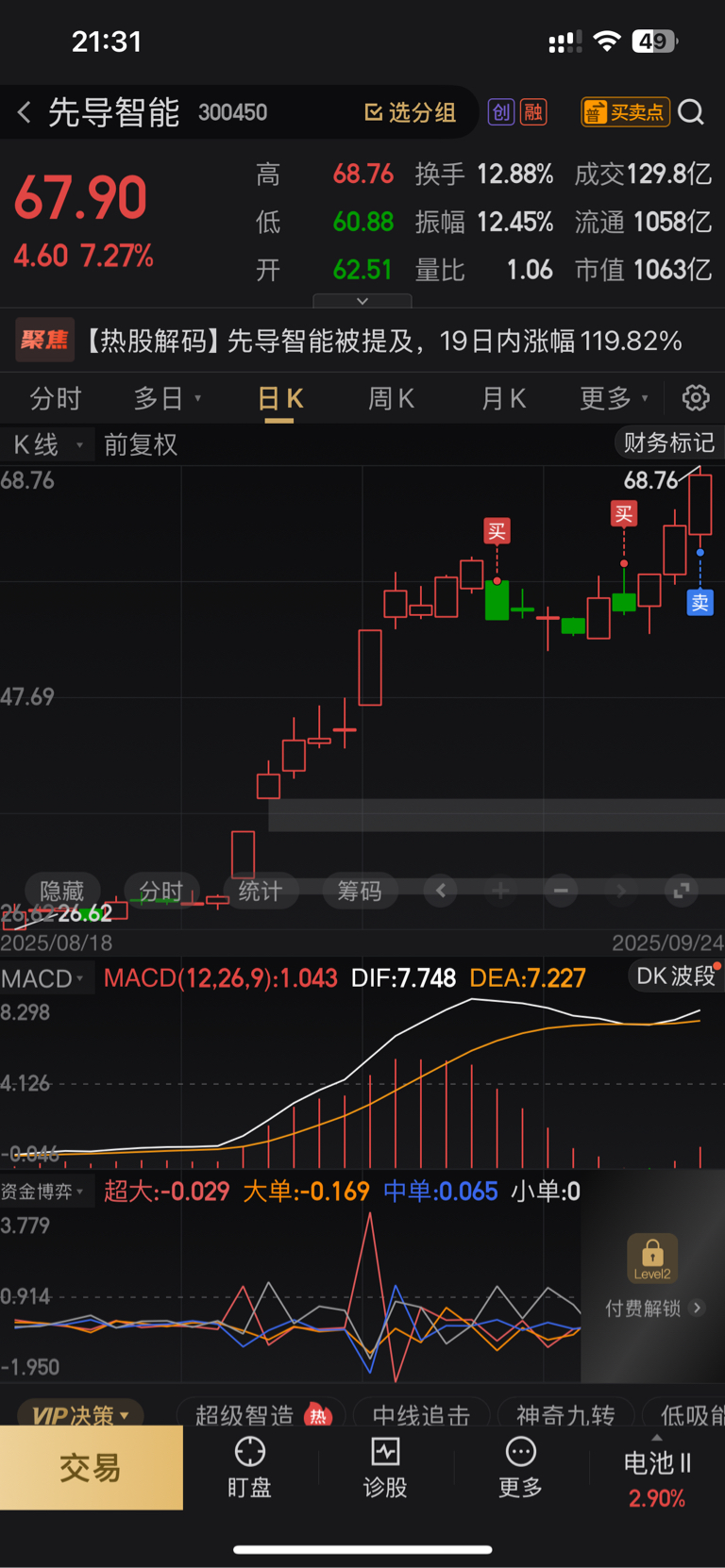725x1568 pixels.
Task: Tap the 融 margin tag icon
Action: click(x=533, y=112)
